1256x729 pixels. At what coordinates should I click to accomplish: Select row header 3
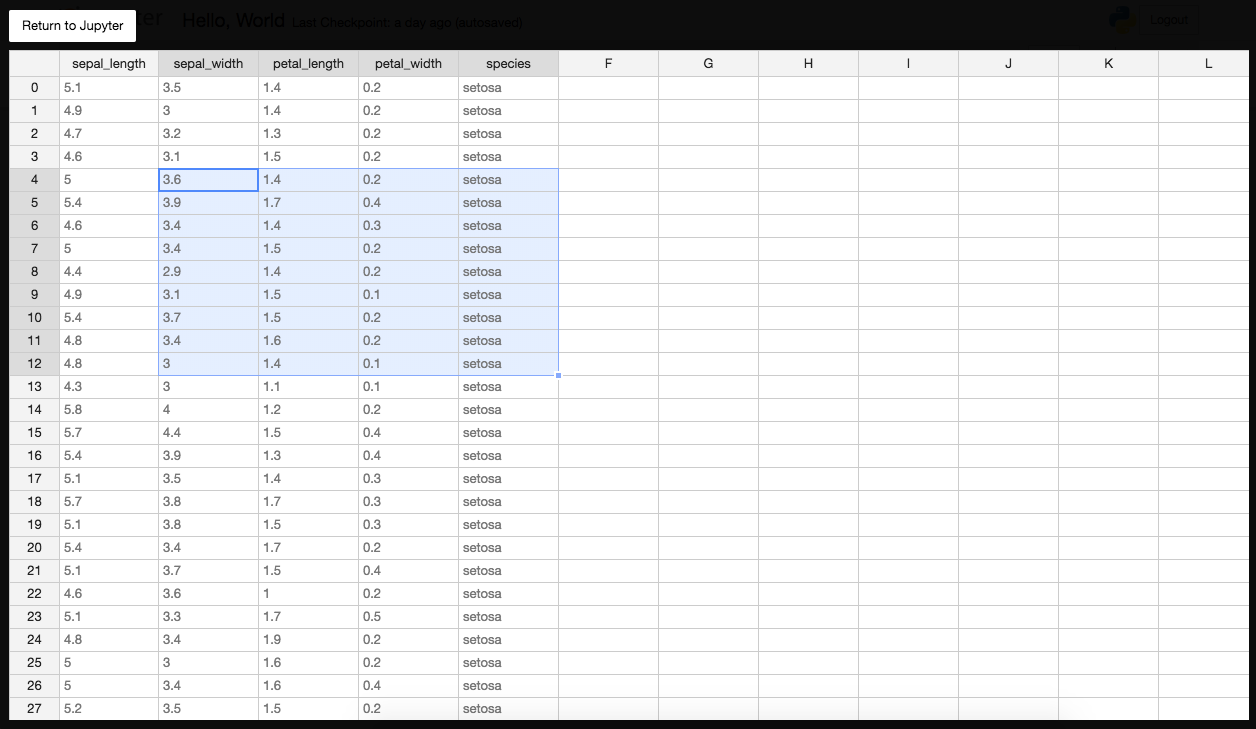pos(34,157)
